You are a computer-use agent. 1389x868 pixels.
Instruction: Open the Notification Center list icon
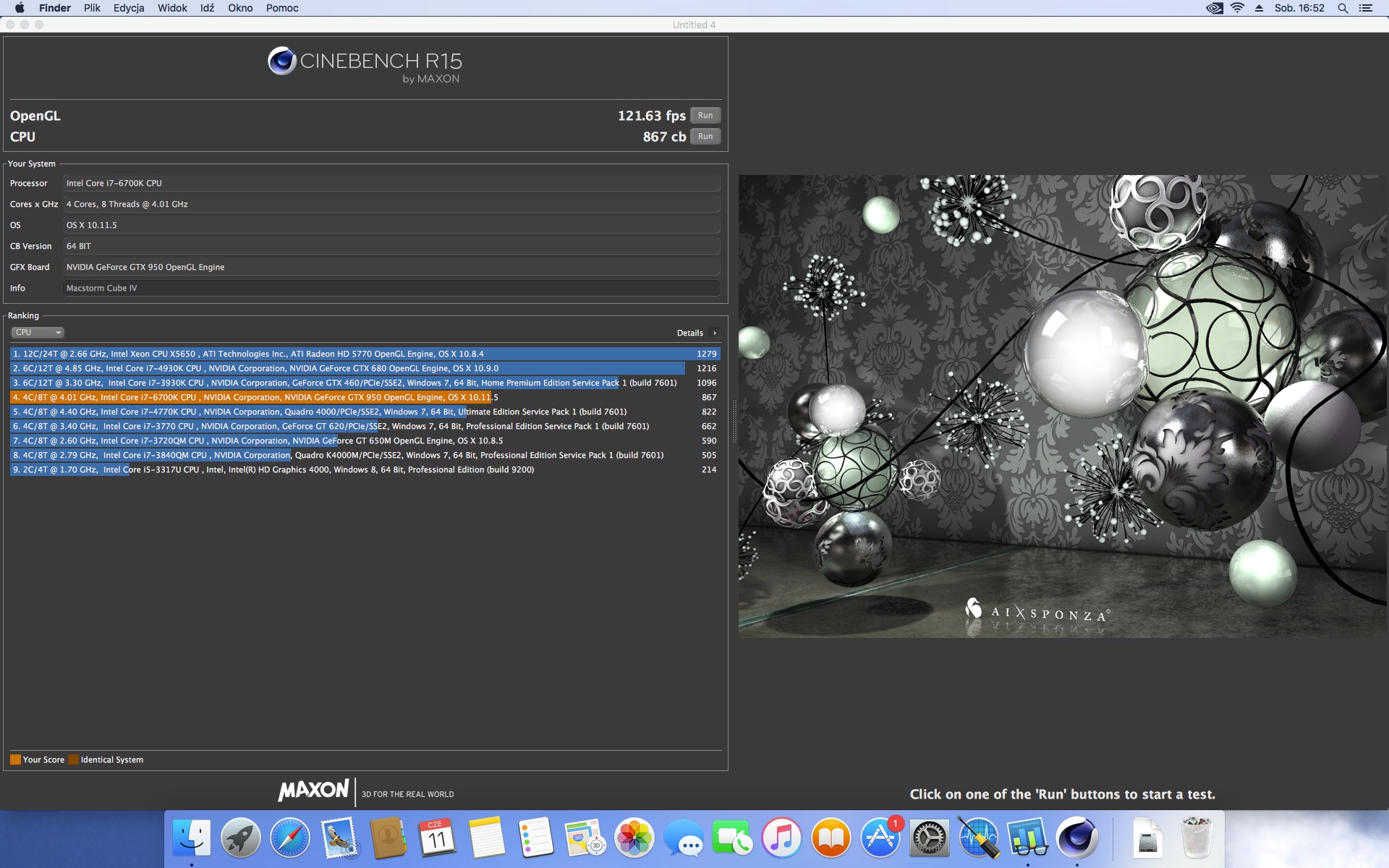pos(1366,8)
